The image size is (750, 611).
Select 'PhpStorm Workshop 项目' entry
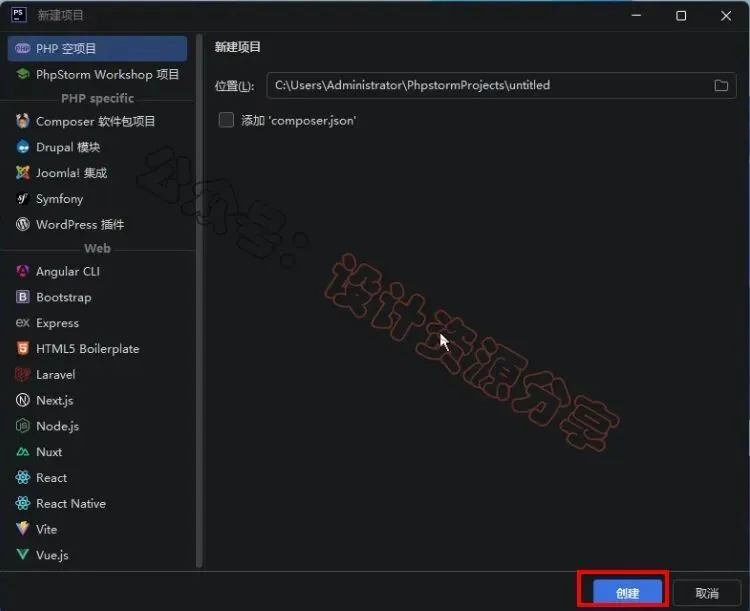tap(97, 74)
